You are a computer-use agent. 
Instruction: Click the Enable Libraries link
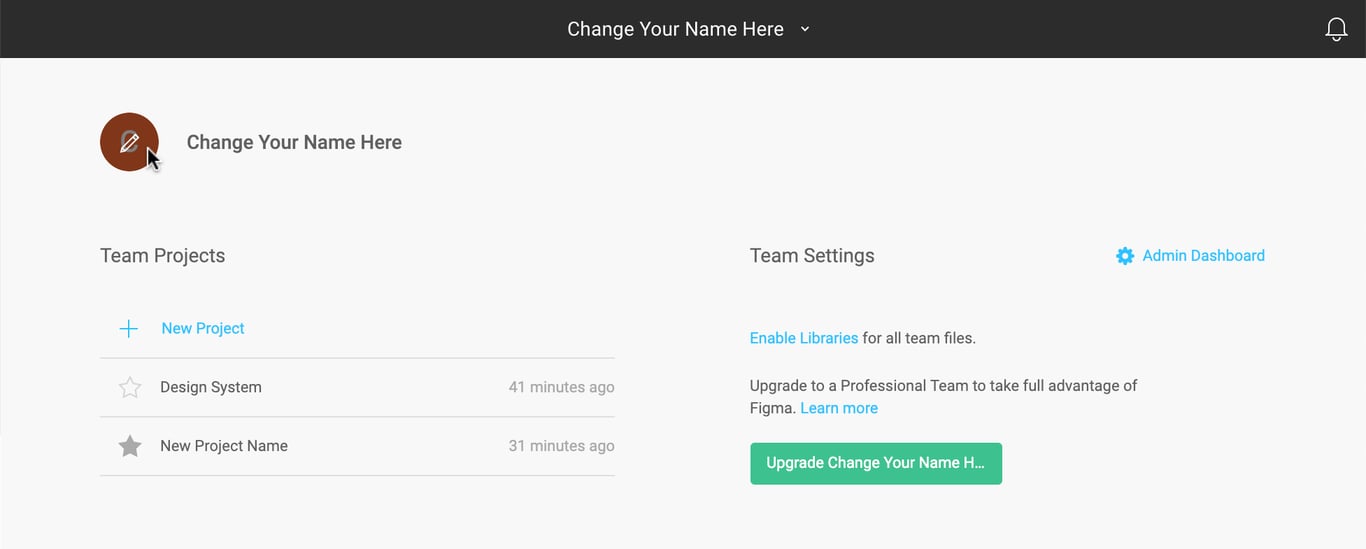tap(804, 338)
